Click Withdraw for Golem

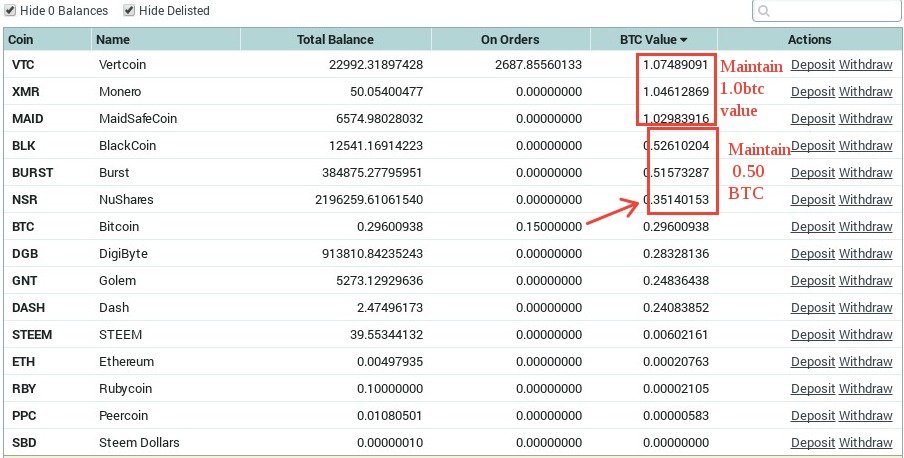(x=865, y=281)
